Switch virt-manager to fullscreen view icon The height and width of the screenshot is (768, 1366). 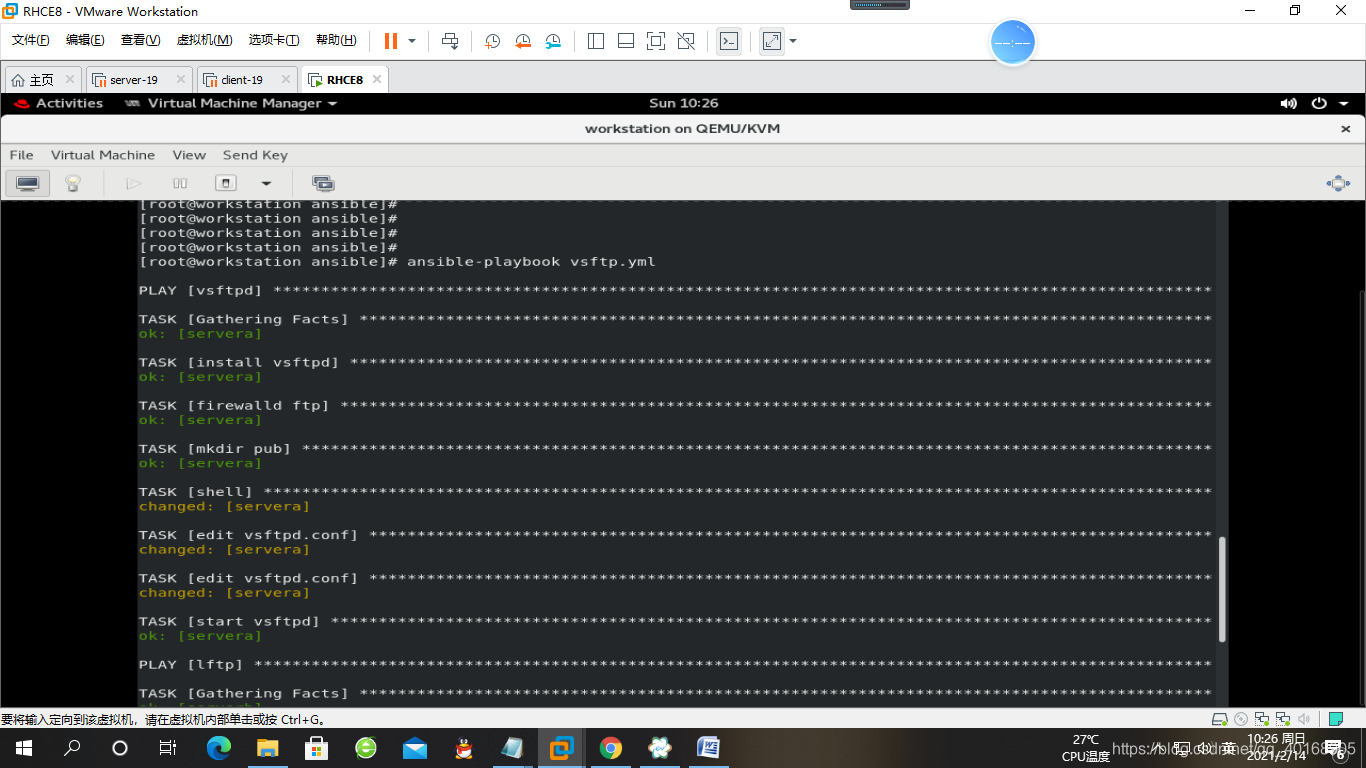point(1337,183)
